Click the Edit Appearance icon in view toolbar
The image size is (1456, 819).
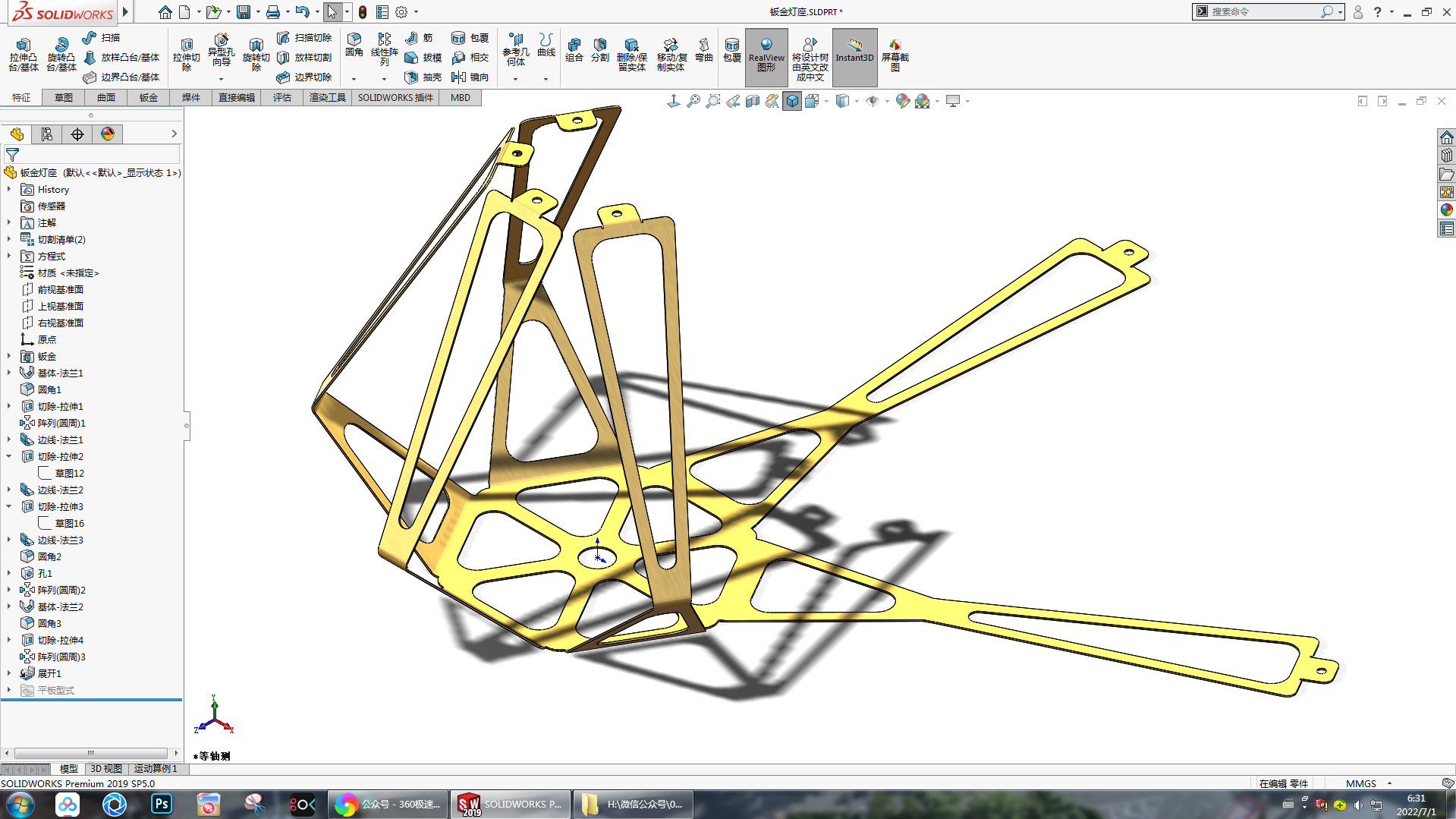(902, 101)
